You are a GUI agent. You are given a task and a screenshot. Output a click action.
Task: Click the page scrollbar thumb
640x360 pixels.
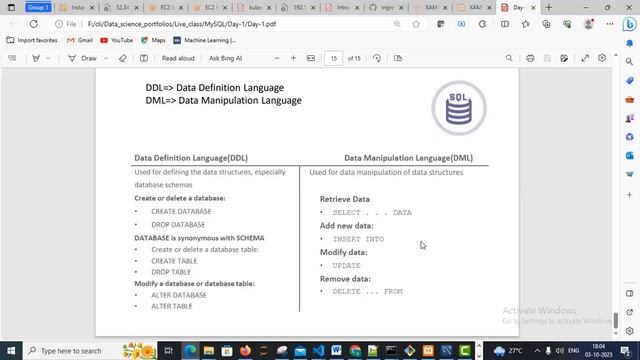point(616,320)
